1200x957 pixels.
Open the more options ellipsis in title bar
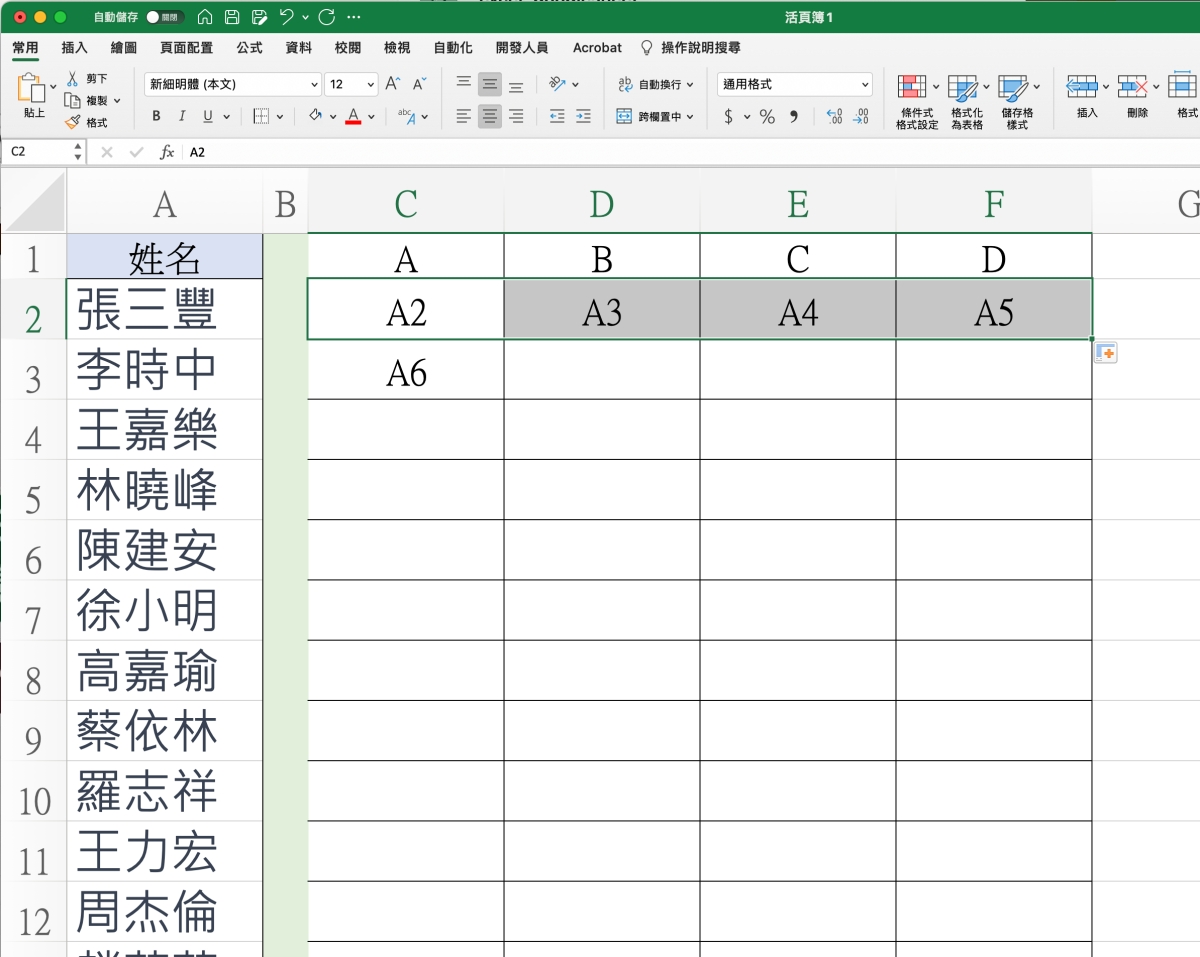[x=353, y=17]
